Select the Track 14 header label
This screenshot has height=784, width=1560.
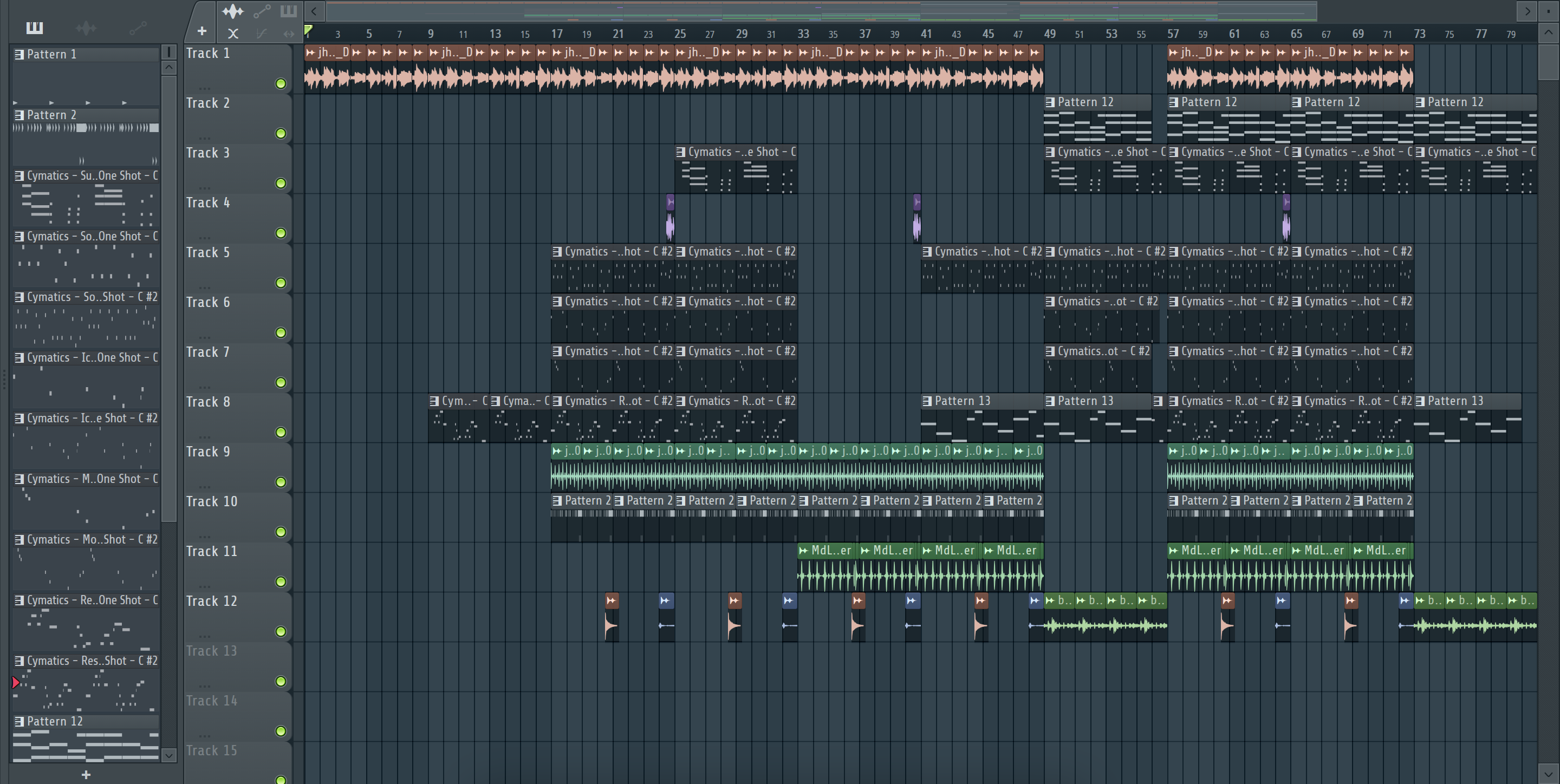pyautogui.click(x=211, y=701)
